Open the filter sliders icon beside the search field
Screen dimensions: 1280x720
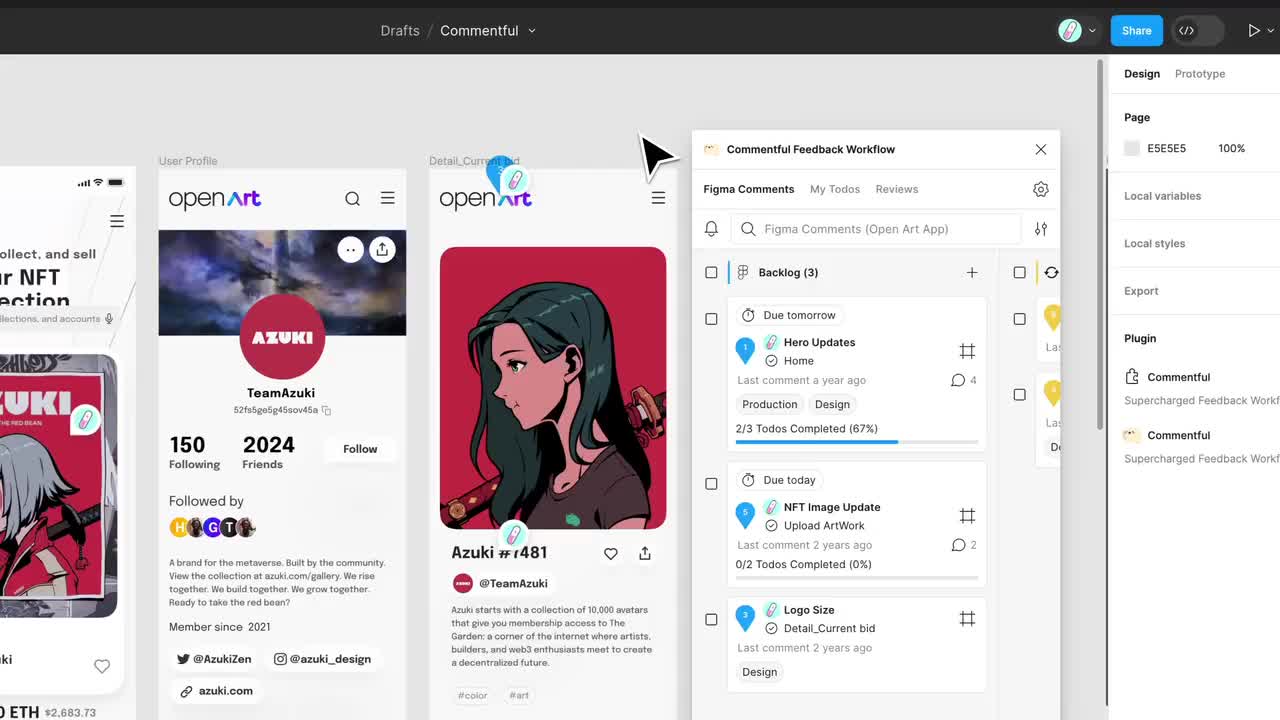[x=1040, y=229]
